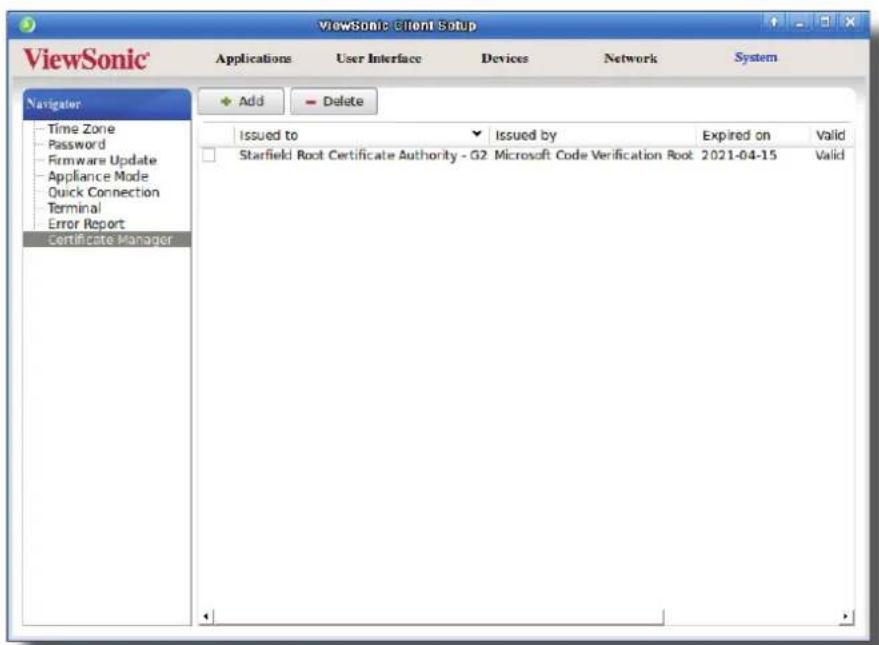Screen dimensions: 879x645
Task: Open Error Report entry
Action: point(86,224)
